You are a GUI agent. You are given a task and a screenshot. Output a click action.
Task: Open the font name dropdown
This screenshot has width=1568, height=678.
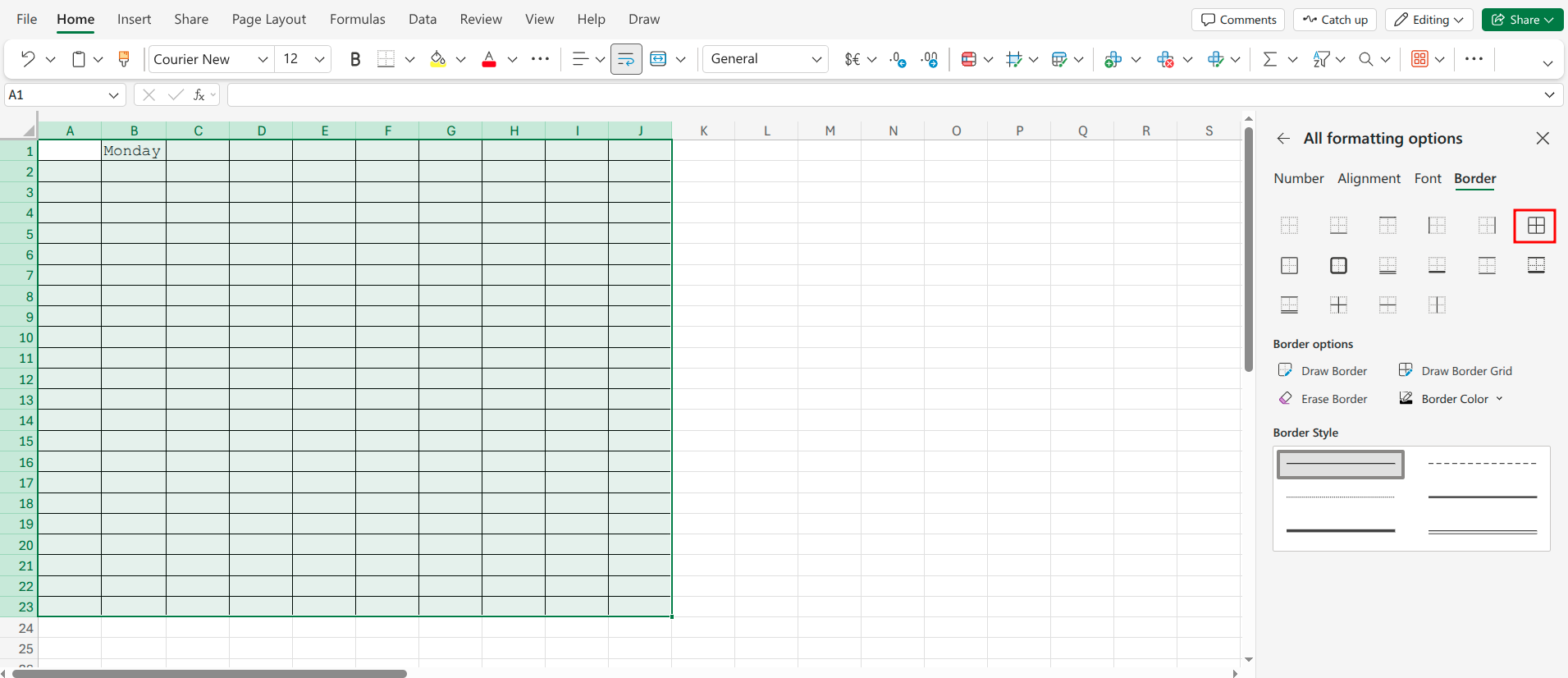click(263, 59)
